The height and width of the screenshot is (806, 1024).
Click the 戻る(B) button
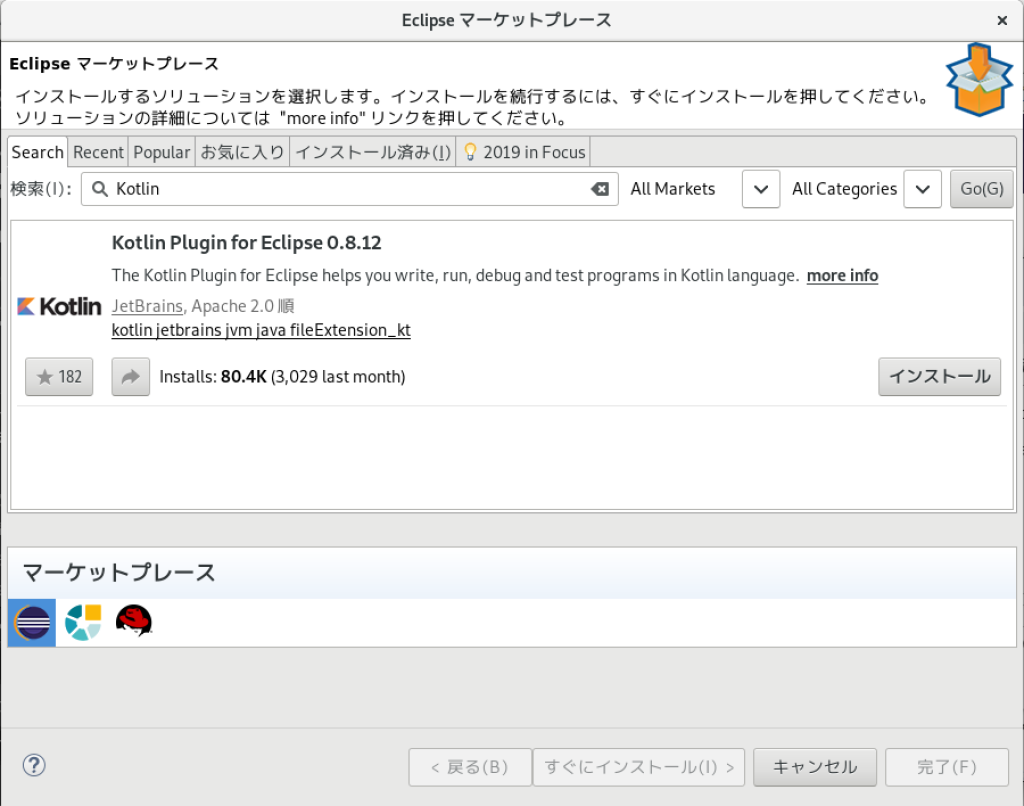tap(470, 767)
